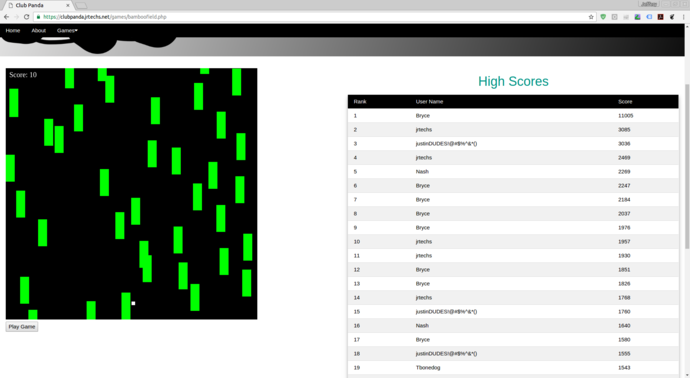Screen dimensions: 690x378
Task: Click the Score: 10 label in game
Action: 23,75
